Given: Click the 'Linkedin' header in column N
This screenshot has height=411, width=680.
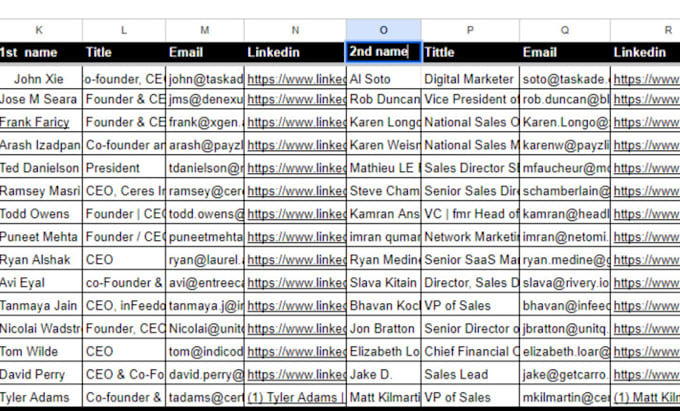Looking at the screenshot, I should coord(295,52).
